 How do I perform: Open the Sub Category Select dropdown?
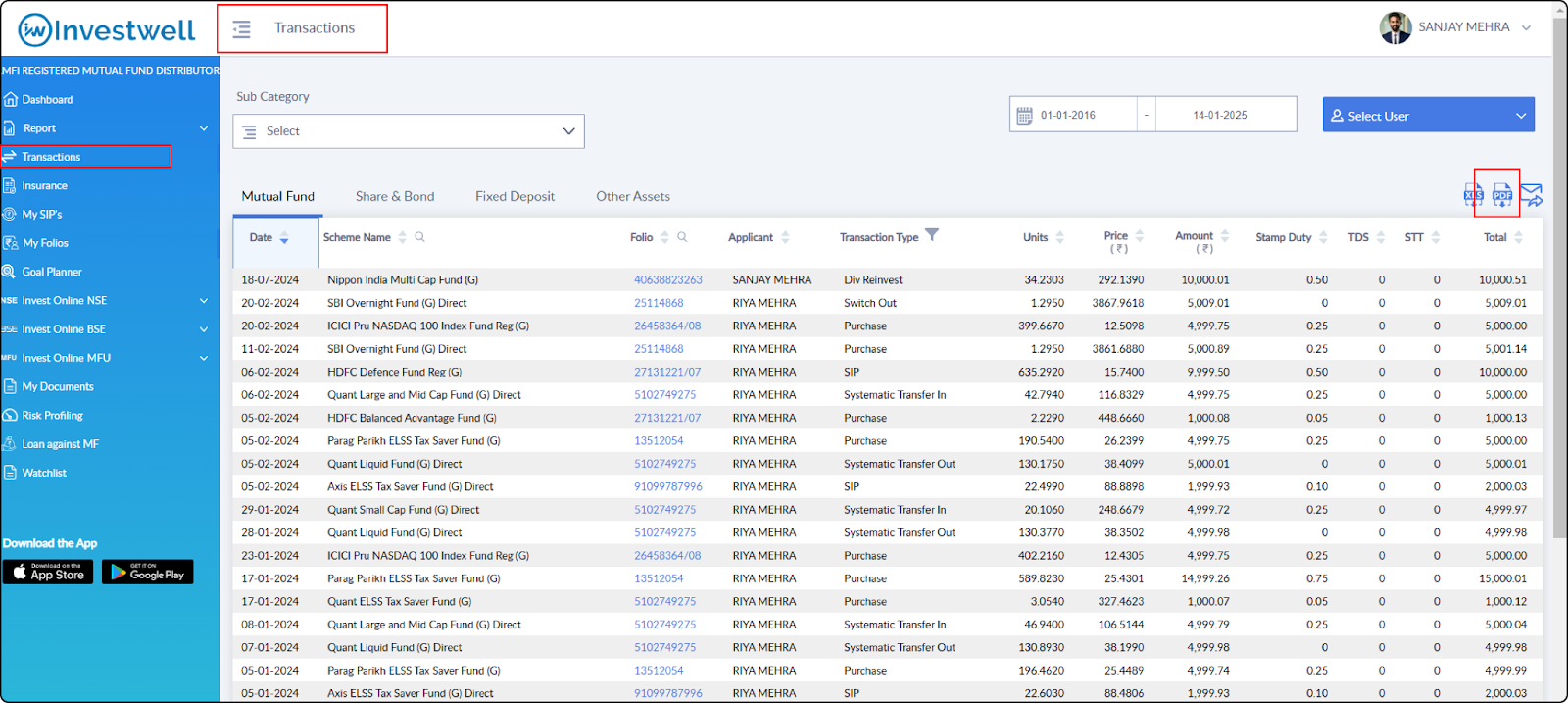(409, 131)
